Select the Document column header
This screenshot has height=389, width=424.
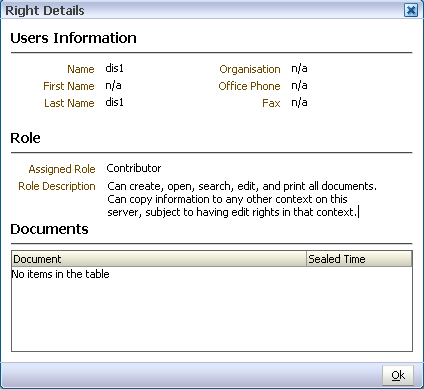click(x=159, y=259)
